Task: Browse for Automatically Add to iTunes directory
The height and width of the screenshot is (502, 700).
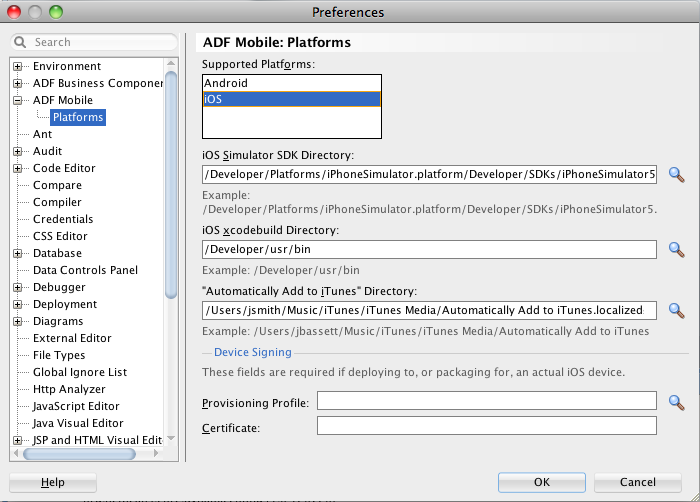Action: [677, 310]
